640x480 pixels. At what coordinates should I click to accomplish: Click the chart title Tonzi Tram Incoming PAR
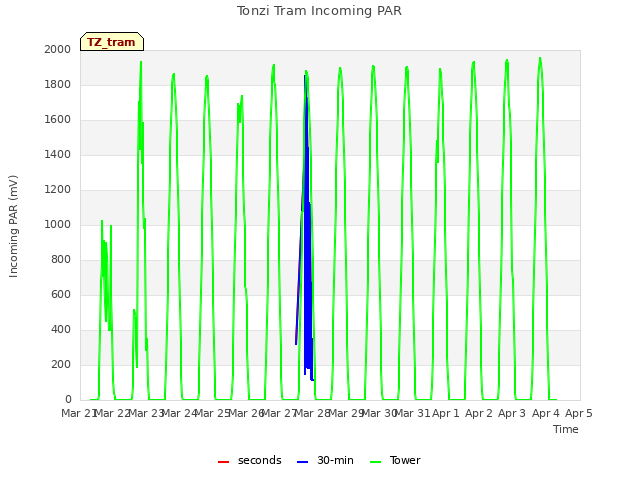[x=319, y=11]
